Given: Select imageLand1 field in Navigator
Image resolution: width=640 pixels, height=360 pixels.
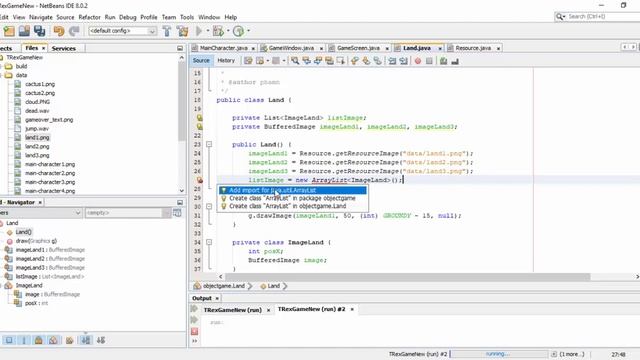Looking at the screenshot, I should click(x=50, y=250).
